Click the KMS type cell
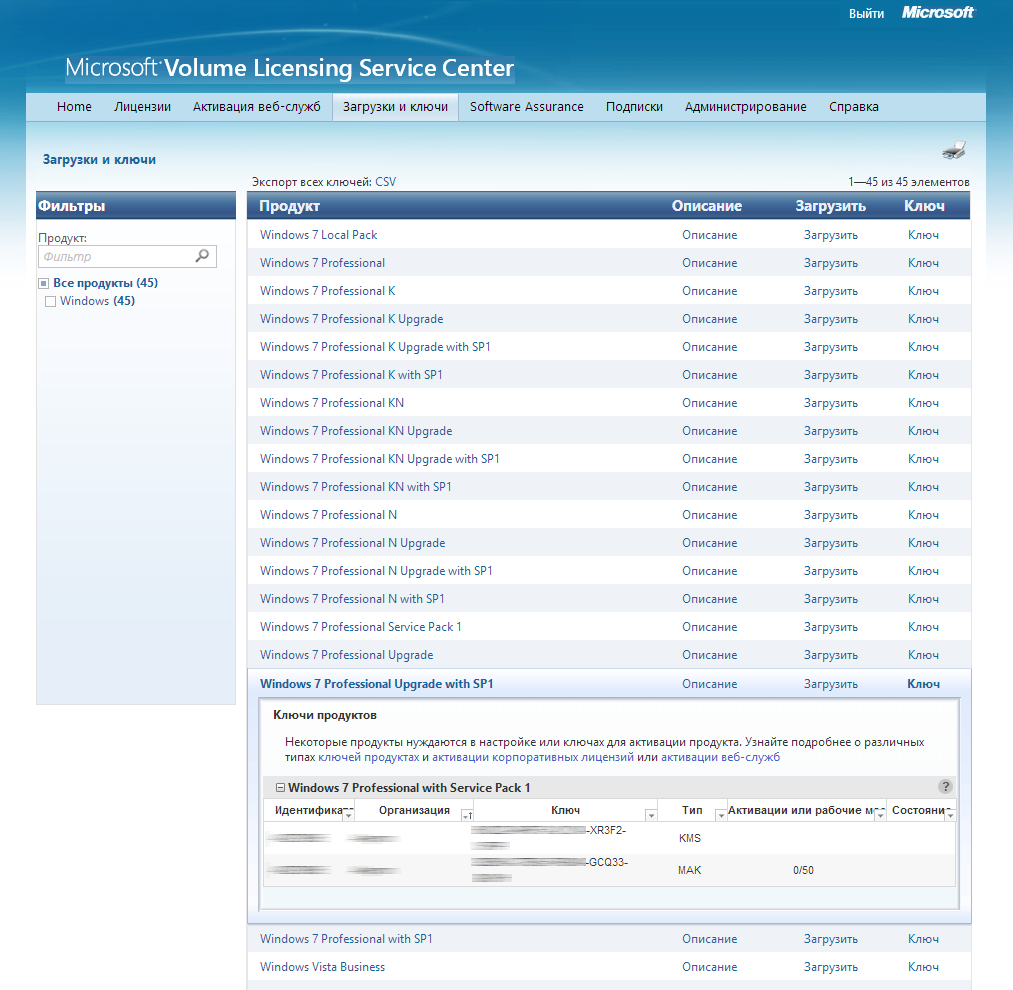Screen dimensions: 1013x990 [x=689, y=838]
